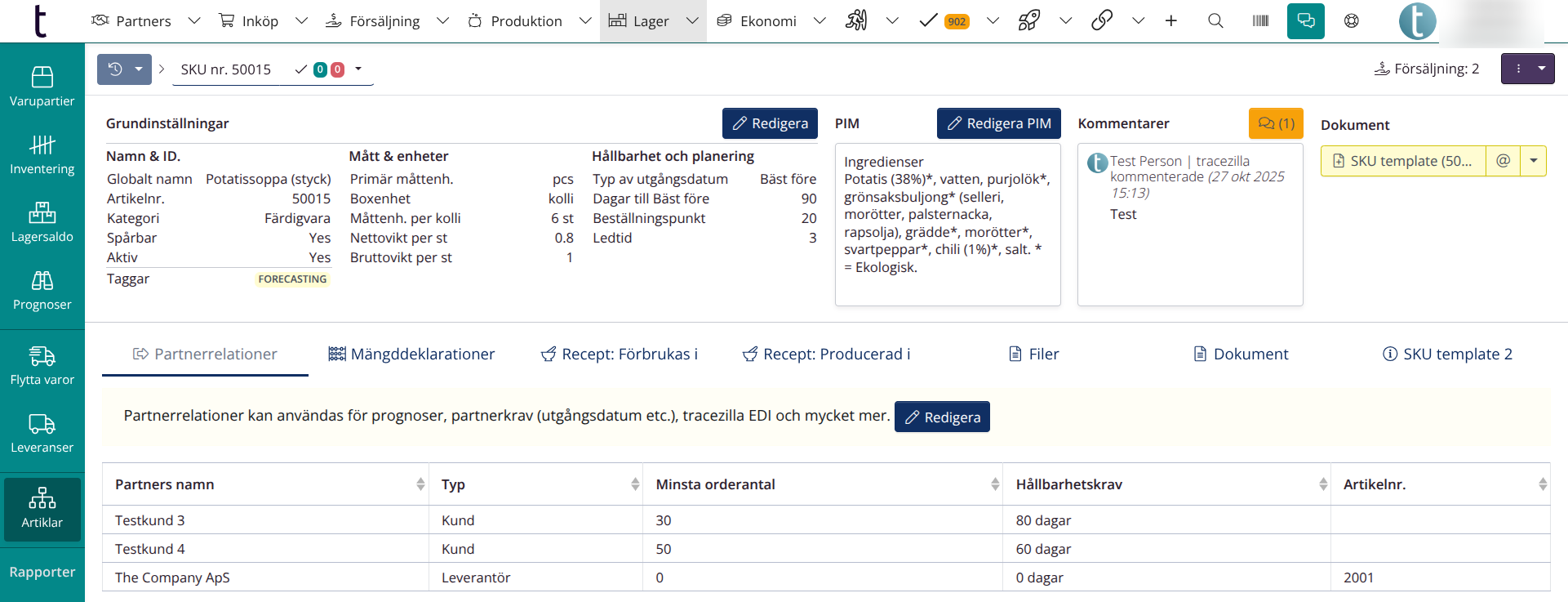Viewport: 1568px width, 602px height.
Task: Click the plus icon in top bar
Action: tap(1170, 21)
